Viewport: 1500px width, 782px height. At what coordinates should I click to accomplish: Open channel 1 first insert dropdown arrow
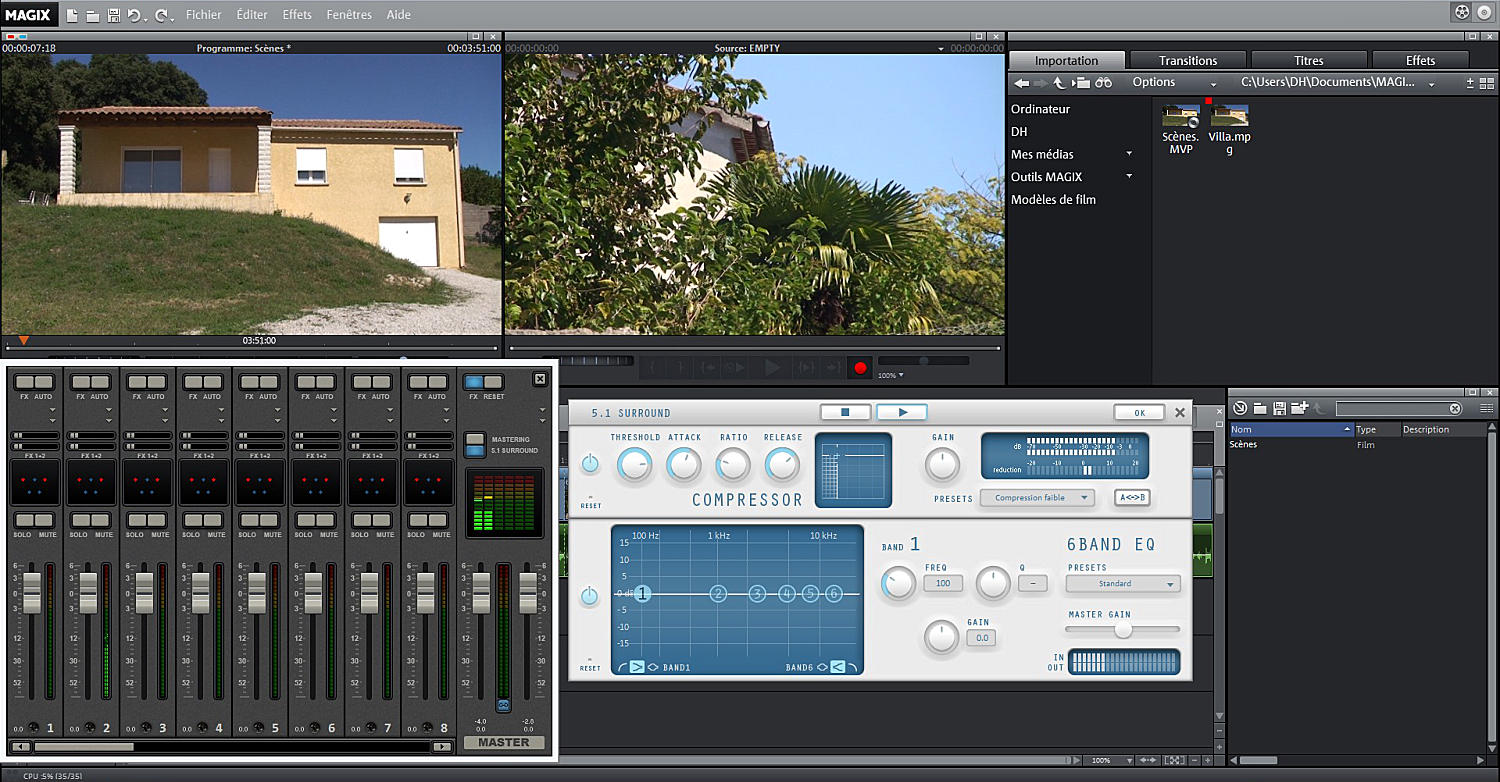tap(52, 408)
